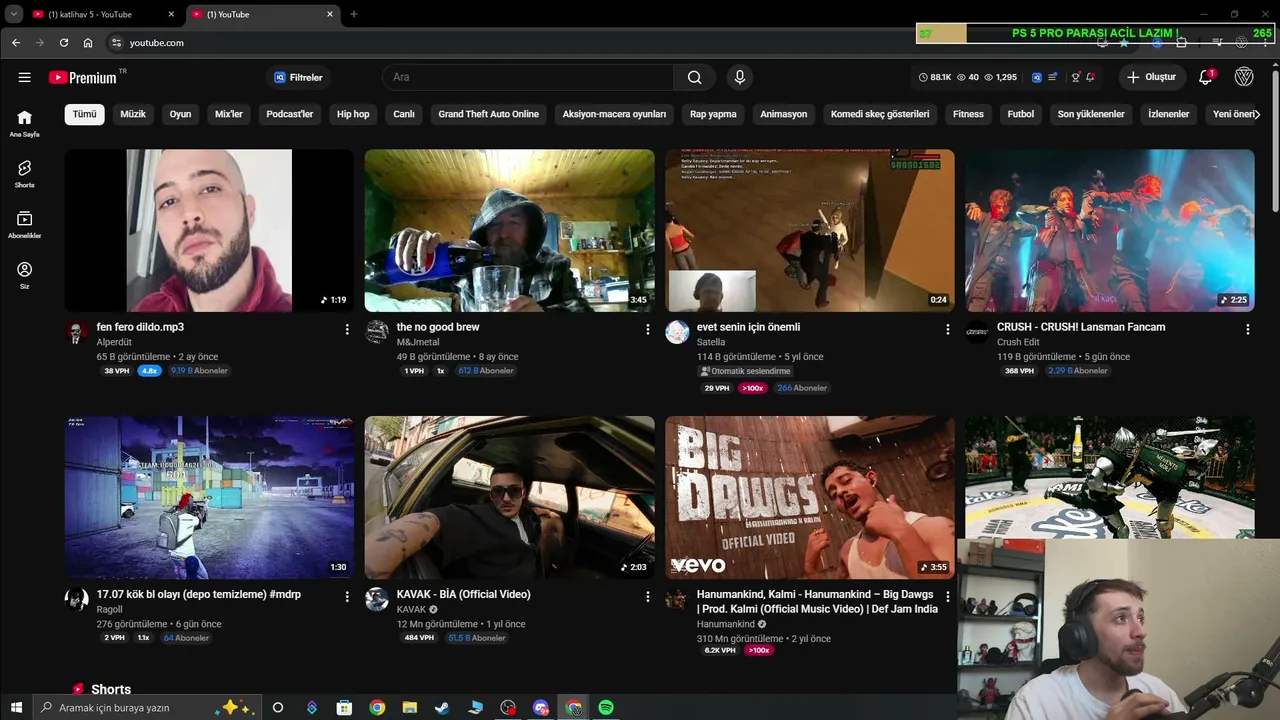
Task: Open Spotify from the taskbar
Action: tap(606, 707)
